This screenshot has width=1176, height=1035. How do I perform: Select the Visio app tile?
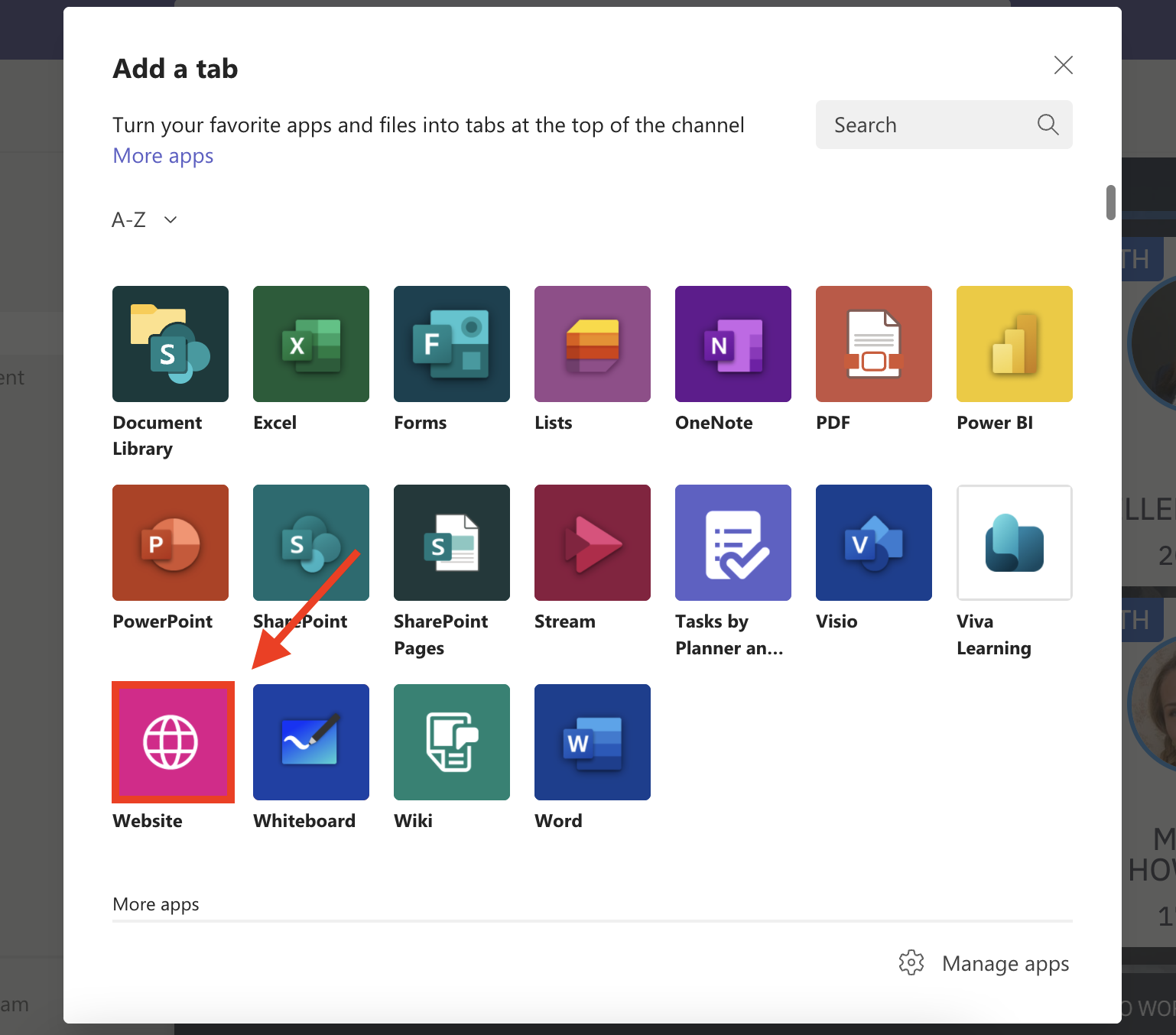pos(874,543)
